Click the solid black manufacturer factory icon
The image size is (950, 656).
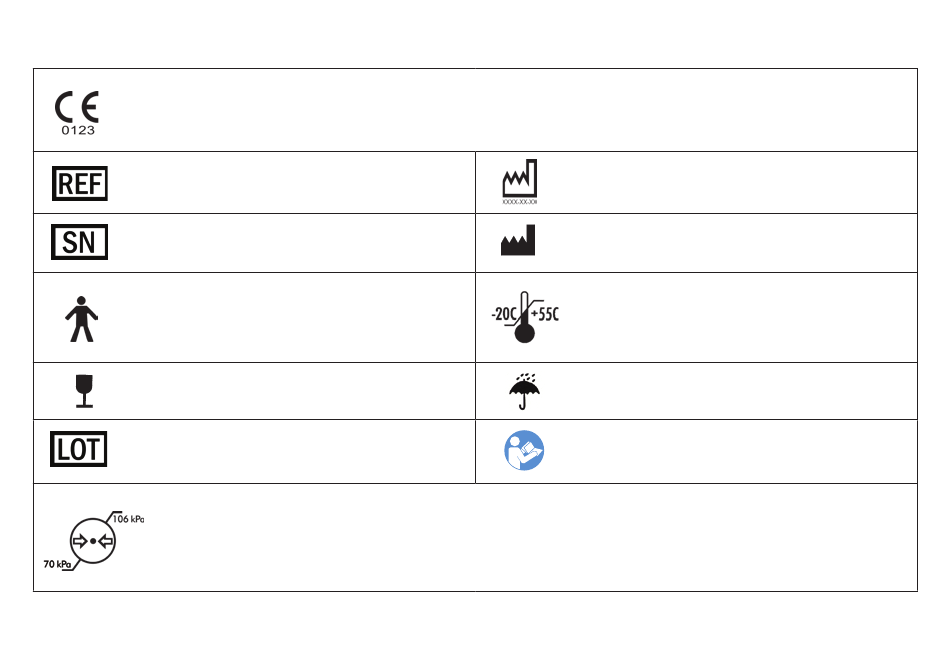(518, 240)
